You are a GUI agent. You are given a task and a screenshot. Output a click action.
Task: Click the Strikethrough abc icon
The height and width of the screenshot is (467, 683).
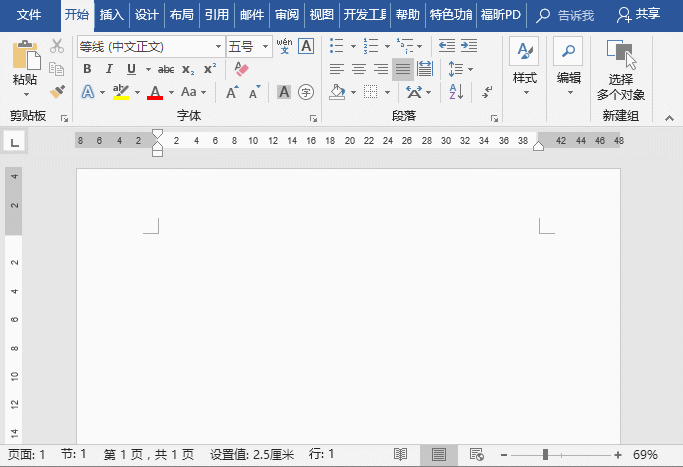[x=166, y=69]
